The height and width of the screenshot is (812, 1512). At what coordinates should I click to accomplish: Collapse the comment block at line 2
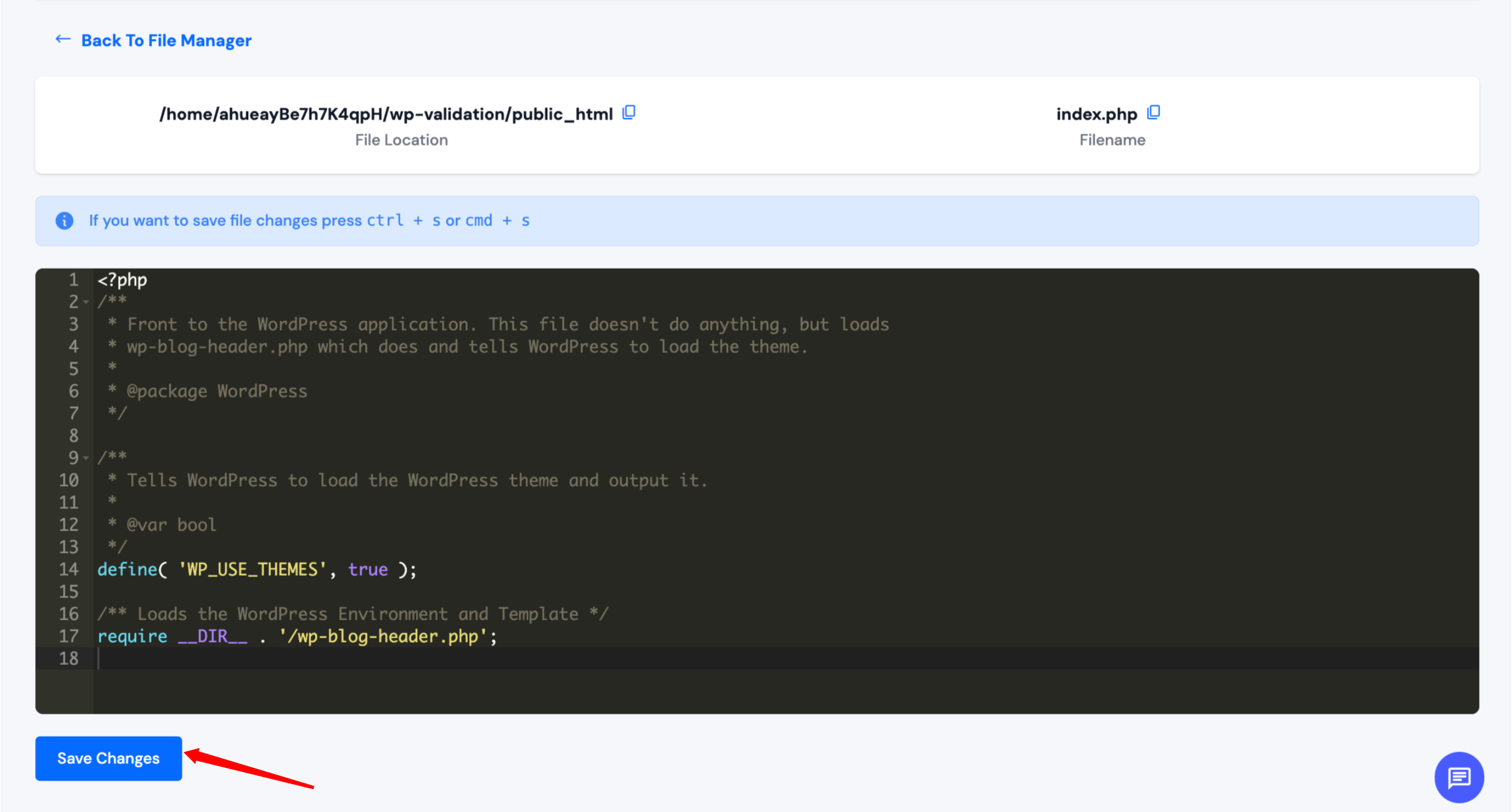tap(86, 302)
